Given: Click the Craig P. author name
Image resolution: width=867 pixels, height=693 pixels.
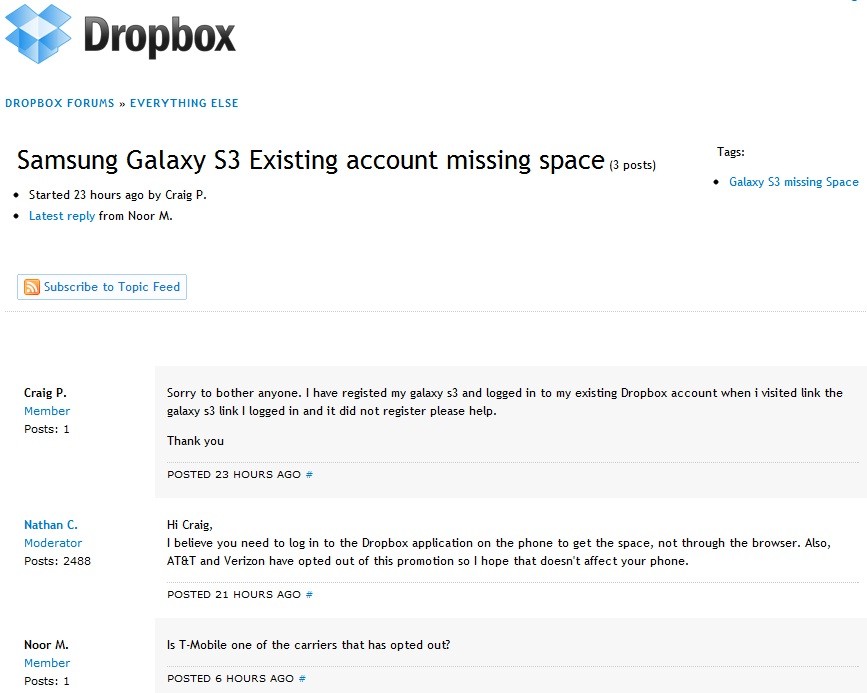Looking at the screenshot, I should click(x=45, y=393).
